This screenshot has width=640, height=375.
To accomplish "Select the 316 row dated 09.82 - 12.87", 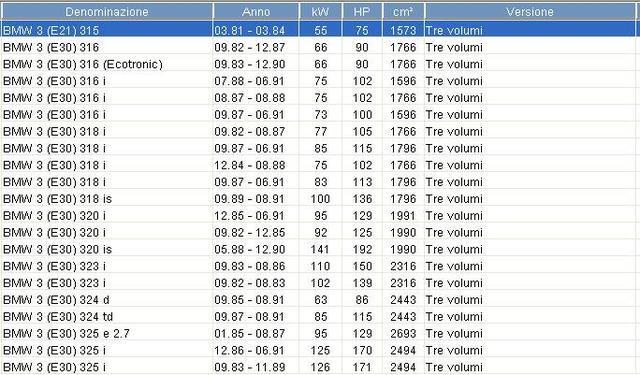I will [318, 47].
